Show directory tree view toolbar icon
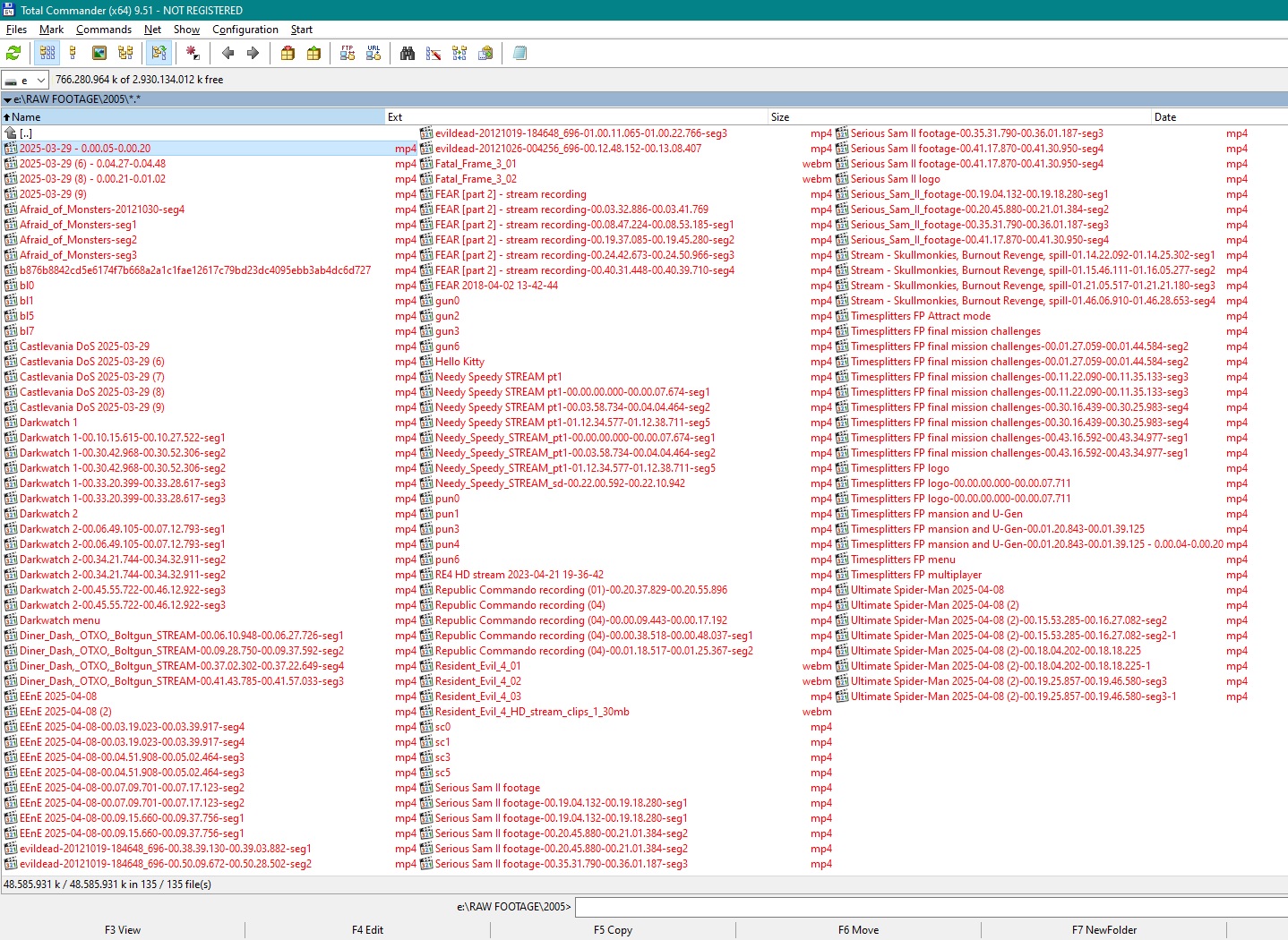Screen dimensions: 1288x940 [x=125, y=54]
